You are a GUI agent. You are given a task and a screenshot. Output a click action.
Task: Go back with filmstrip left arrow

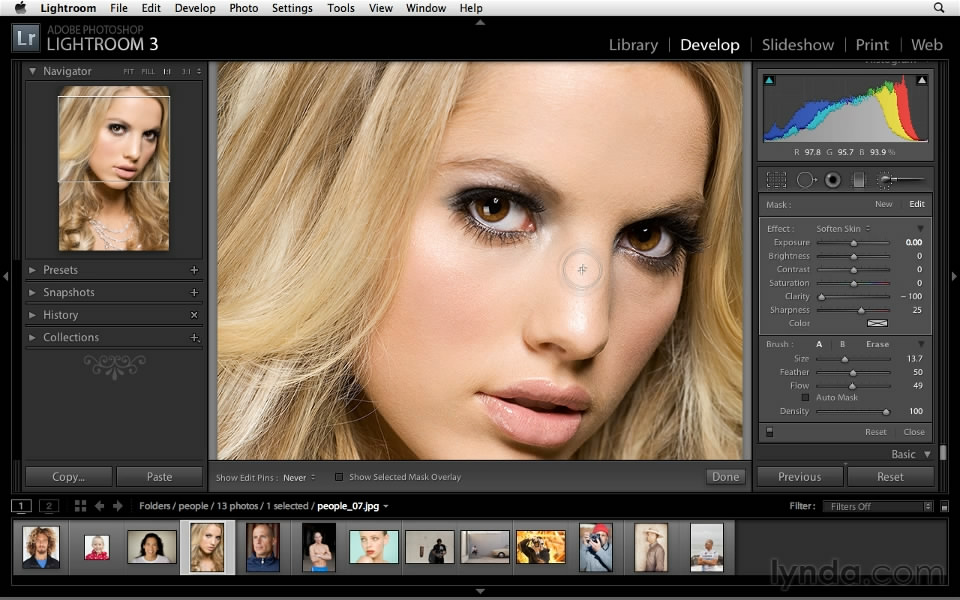pos(99,506)
